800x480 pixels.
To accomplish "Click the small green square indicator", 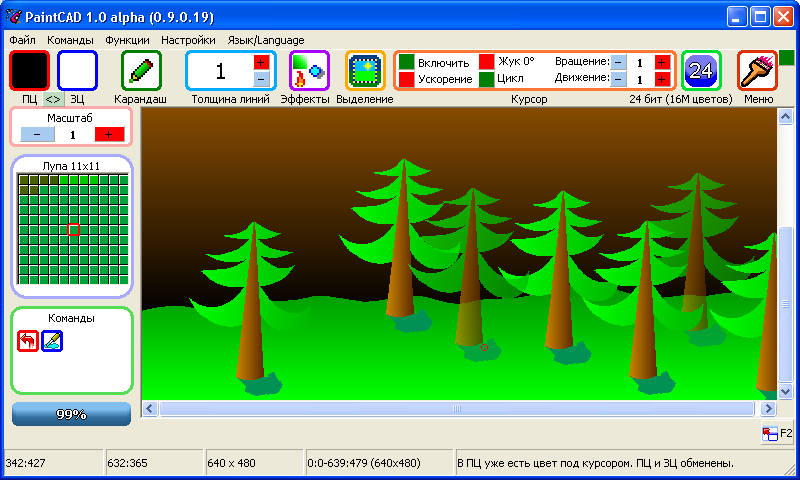I will pos(787,58).
